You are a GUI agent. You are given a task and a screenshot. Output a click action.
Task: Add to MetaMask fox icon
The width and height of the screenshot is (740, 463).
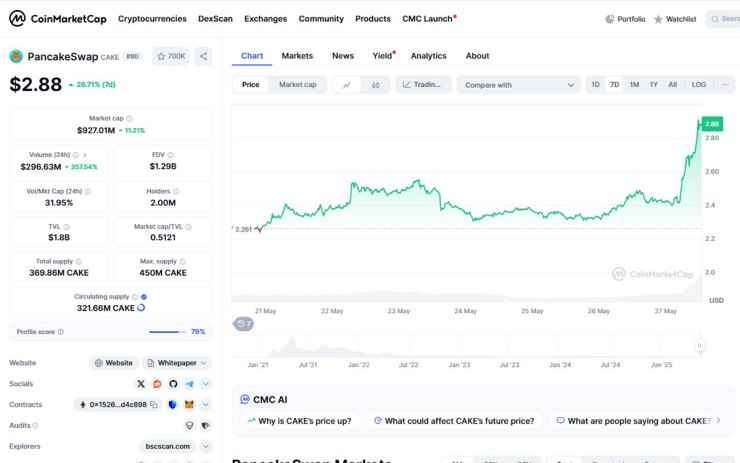tap(189, 404)
